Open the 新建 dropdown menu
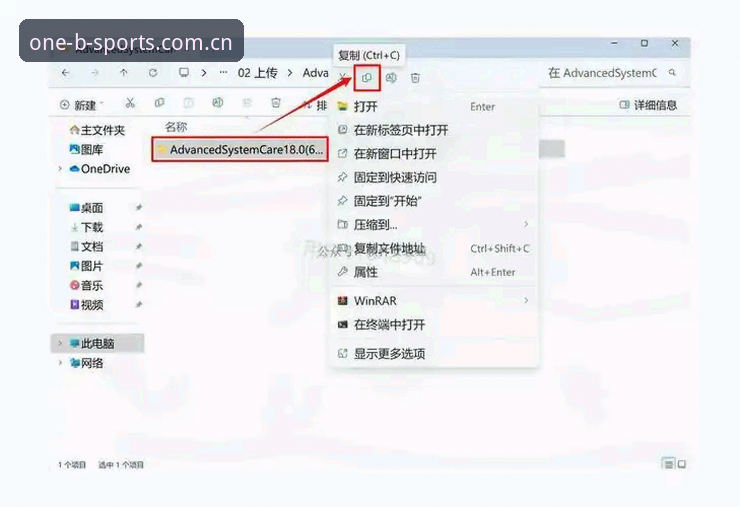The image size is (740, 507). point(82,105)
